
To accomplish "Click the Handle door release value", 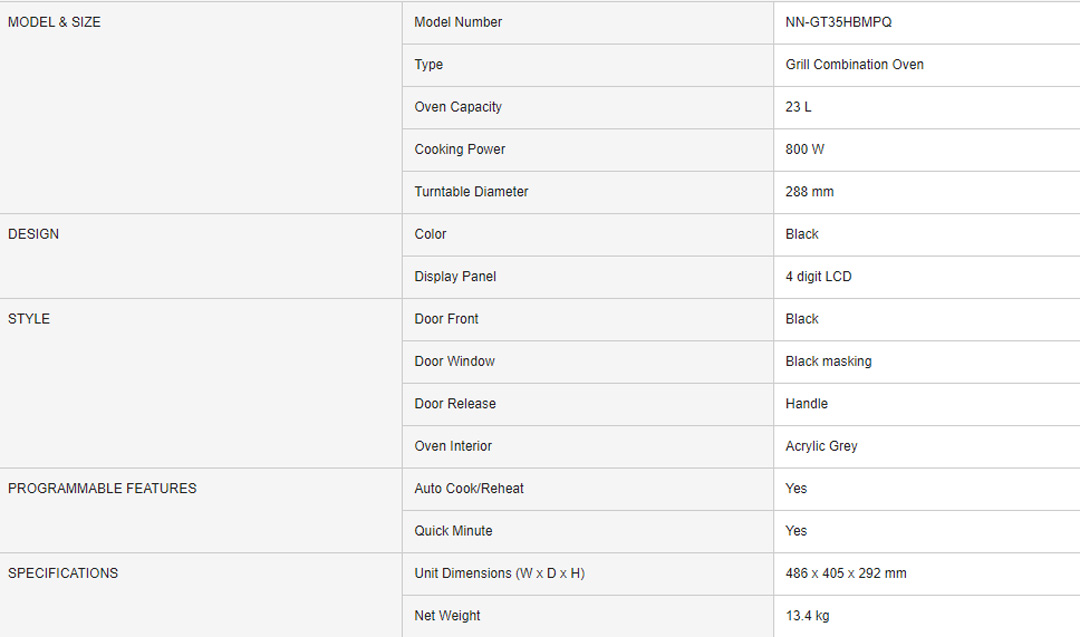I will (806, 404).
